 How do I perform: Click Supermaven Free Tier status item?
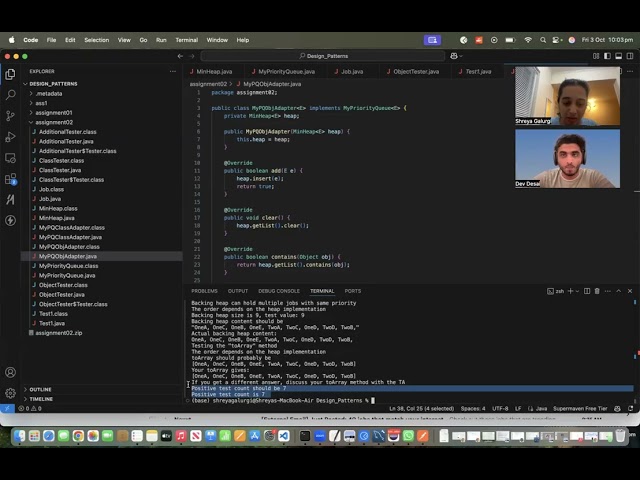(580, 408)
